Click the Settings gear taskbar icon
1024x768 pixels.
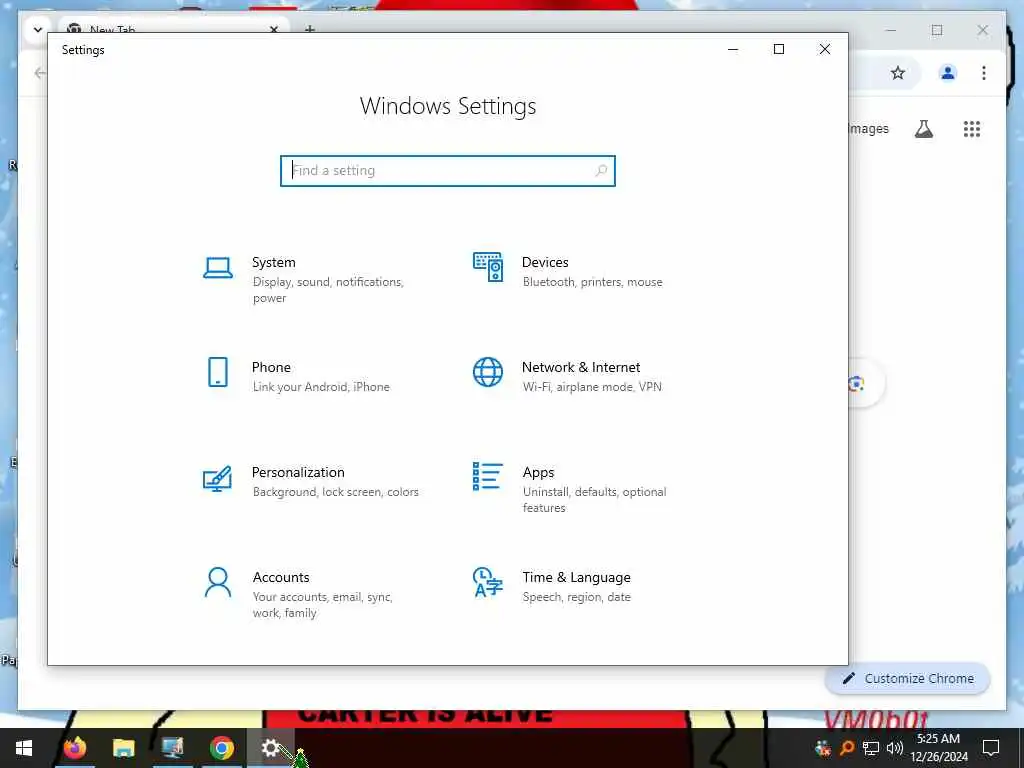pyautogui.click(x=270, y=748)
